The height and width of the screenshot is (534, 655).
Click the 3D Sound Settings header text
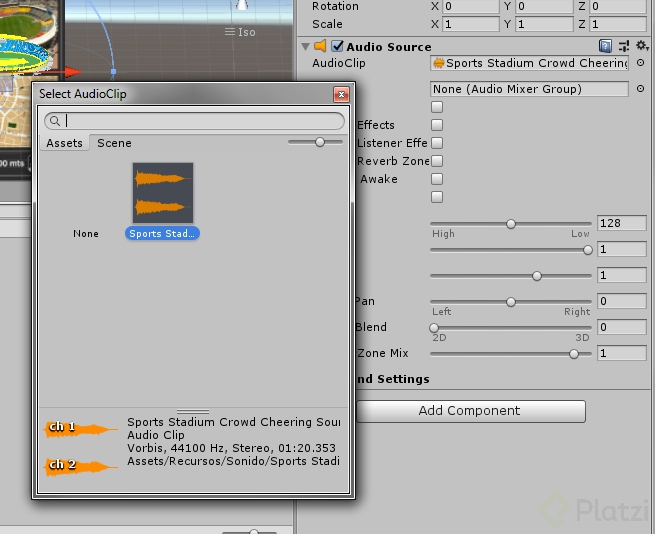tap(392, 379)
